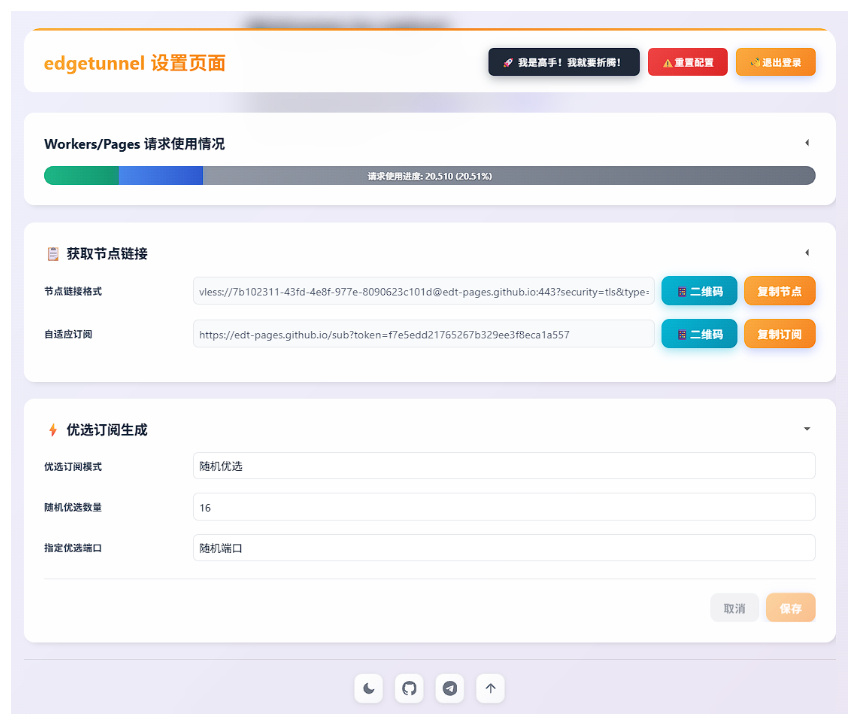The height and width of the screenshot is (723, 855).
Task: Click the 节点链接格式 label
Action: pyautogui.click(x=73, y=291)
